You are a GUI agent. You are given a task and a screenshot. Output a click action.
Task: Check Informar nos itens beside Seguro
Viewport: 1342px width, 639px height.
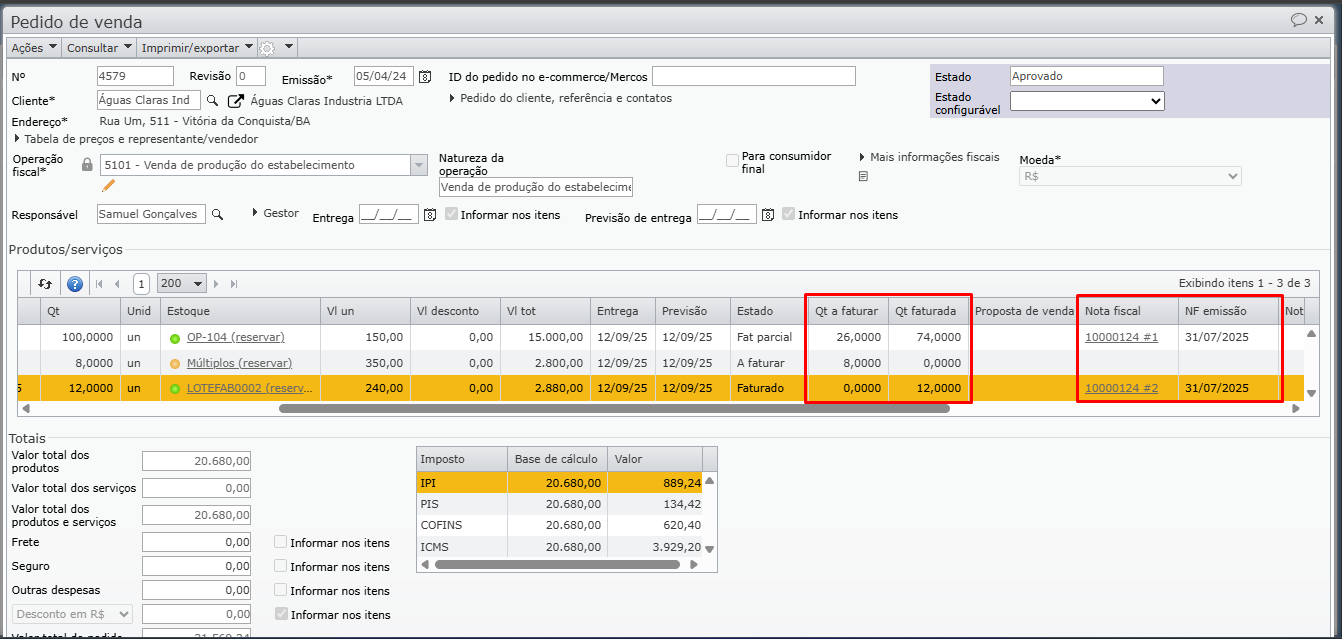coord(281,566)
